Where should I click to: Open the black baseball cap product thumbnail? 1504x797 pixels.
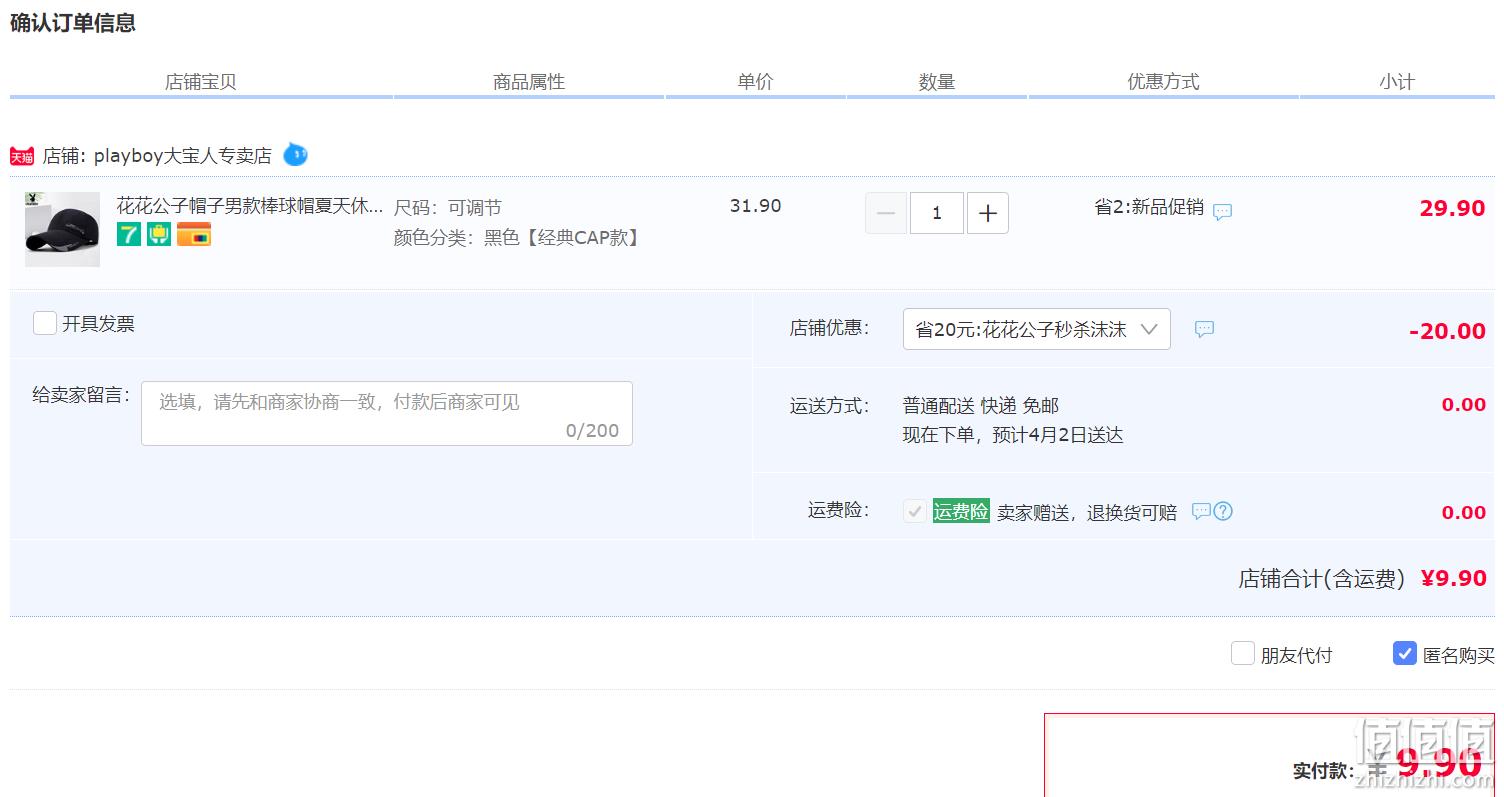click(x=62, y=229)
